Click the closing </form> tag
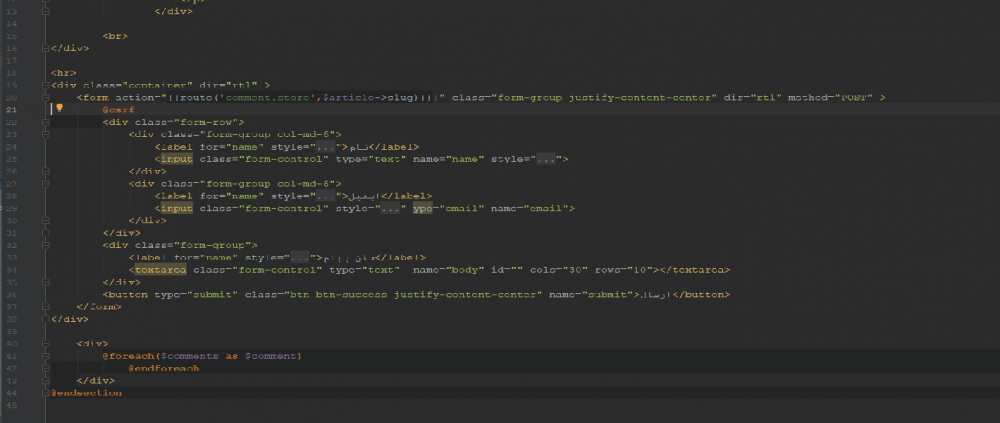This screenshot has height=423, width=1000. (99, 307)
